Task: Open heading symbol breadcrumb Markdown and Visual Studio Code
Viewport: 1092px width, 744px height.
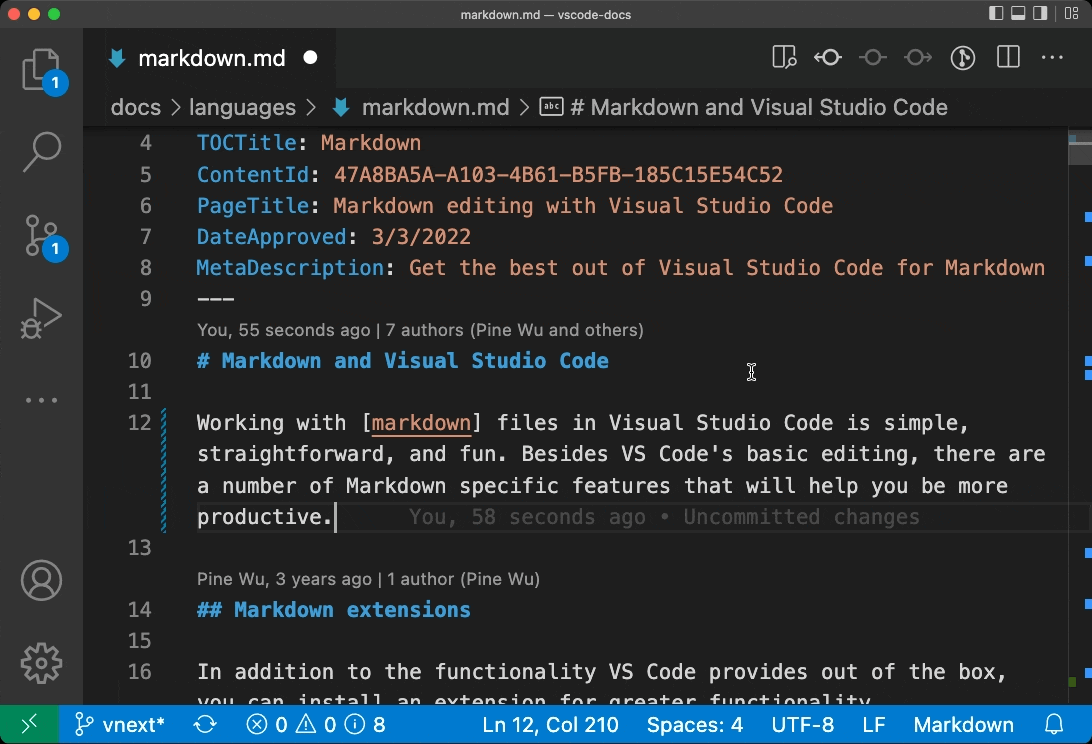Action: 744,107
